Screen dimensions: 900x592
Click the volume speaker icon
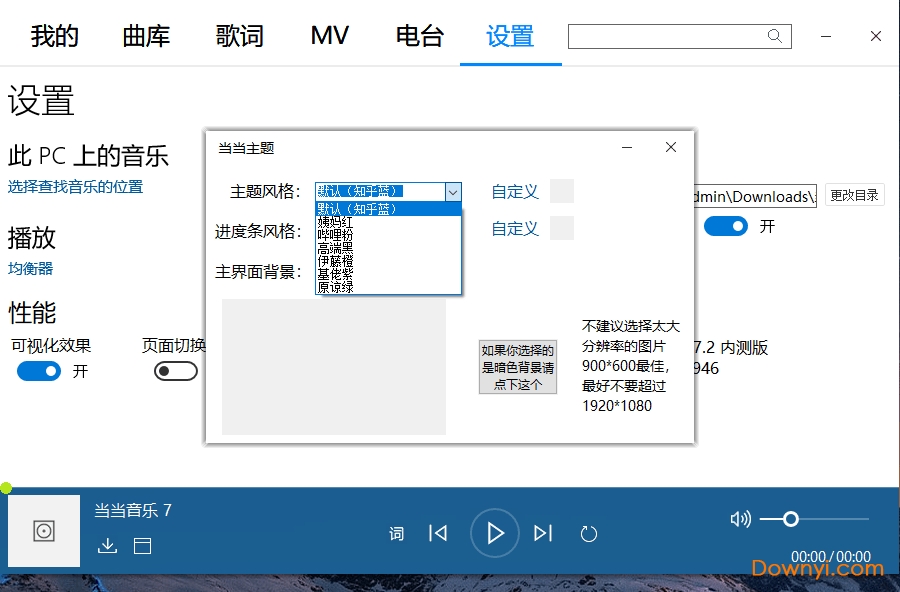(x=740, y=519)
